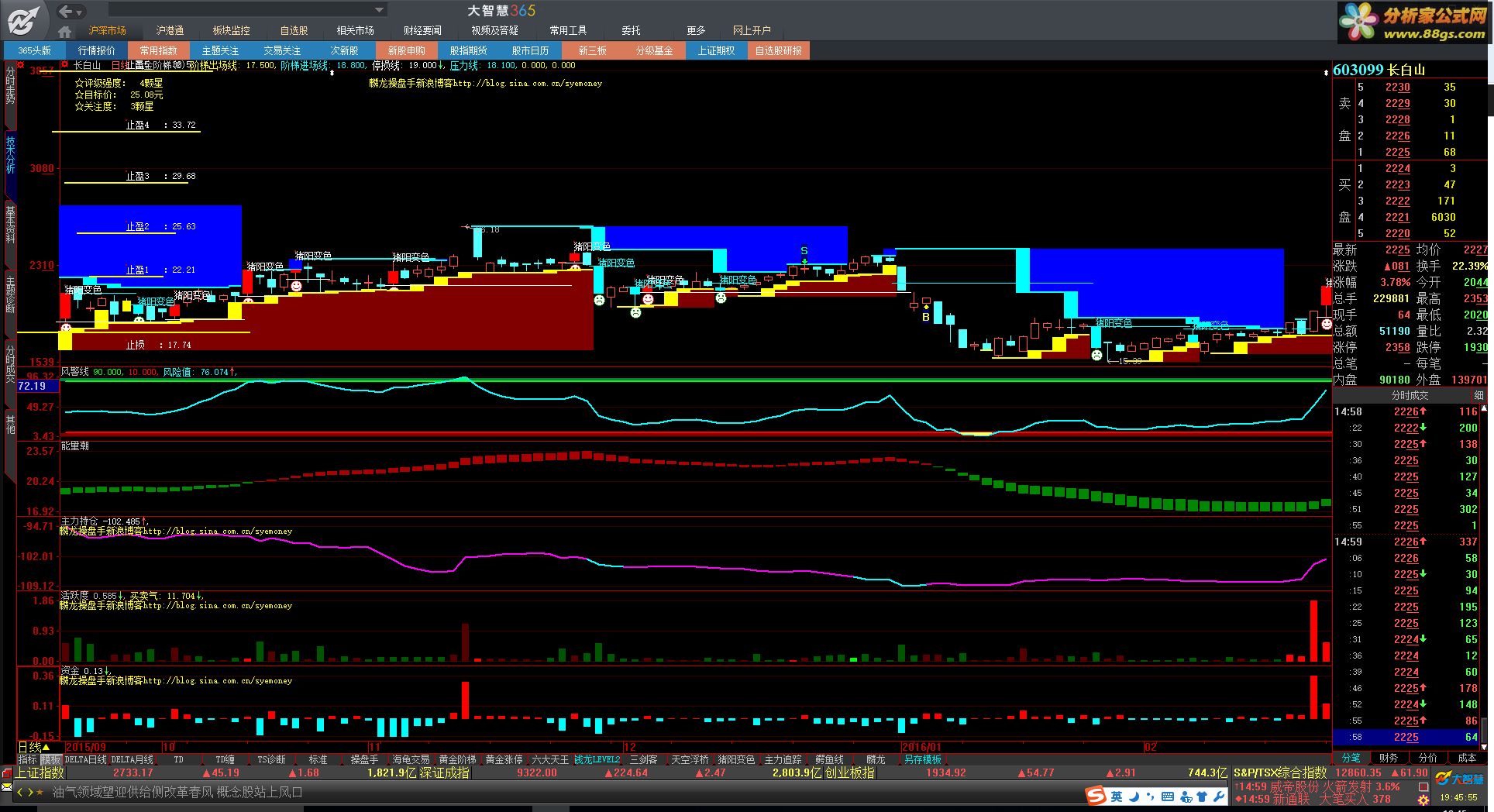Screen dimensions: 1494x812
Task: Go back with the left arrow button
Action: point(66,11)
